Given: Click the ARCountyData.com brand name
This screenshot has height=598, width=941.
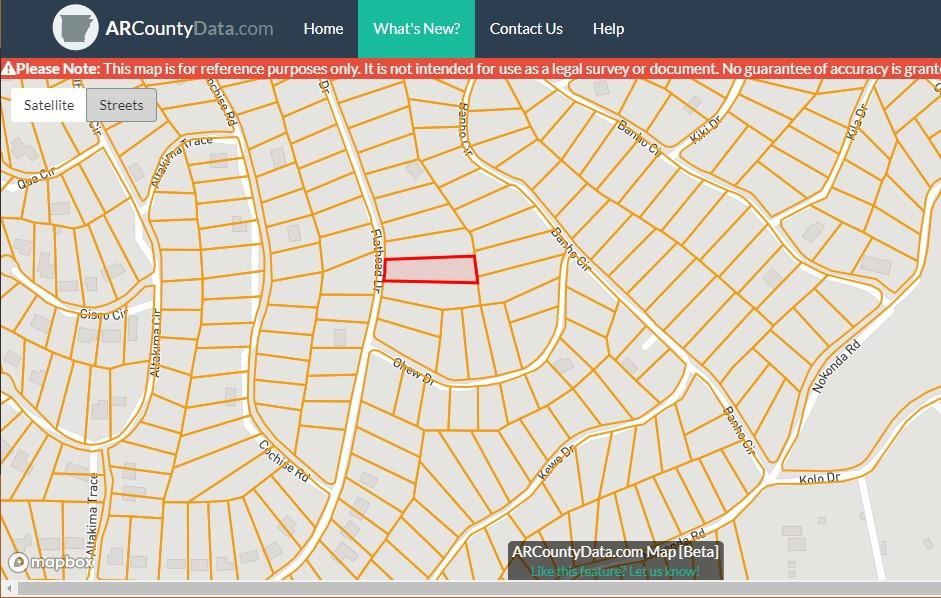Looking at the screenshot, I should tap(189, 29).
